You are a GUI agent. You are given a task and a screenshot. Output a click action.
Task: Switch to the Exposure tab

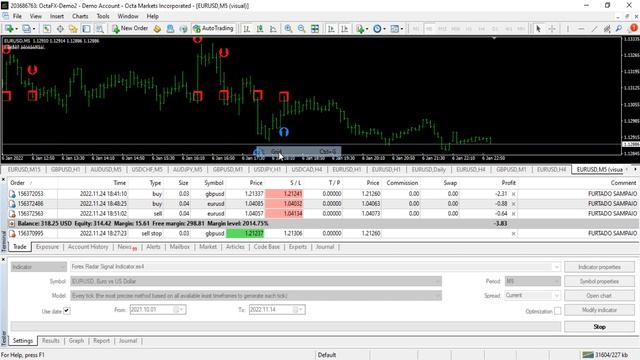(47, 247)
